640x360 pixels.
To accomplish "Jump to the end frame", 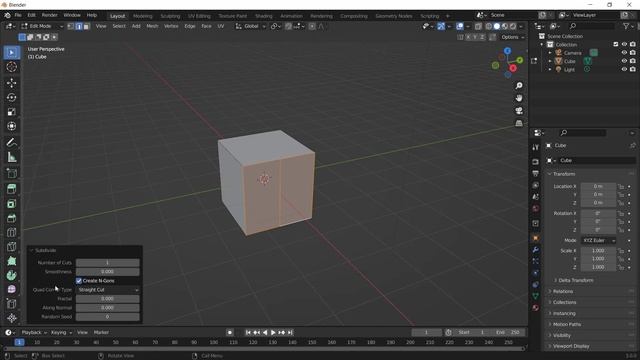I will 290,333.
